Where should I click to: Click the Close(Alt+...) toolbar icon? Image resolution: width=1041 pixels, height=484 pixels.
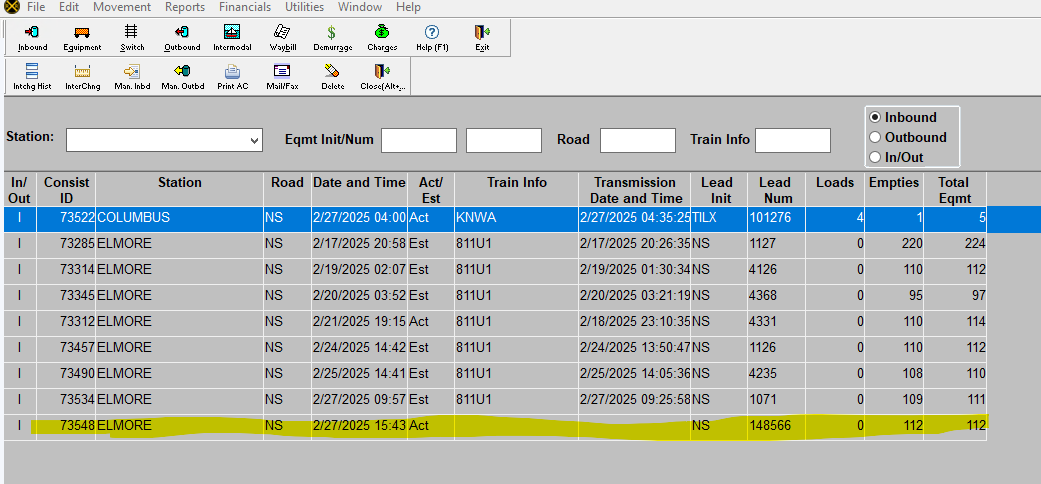(382, 76)
